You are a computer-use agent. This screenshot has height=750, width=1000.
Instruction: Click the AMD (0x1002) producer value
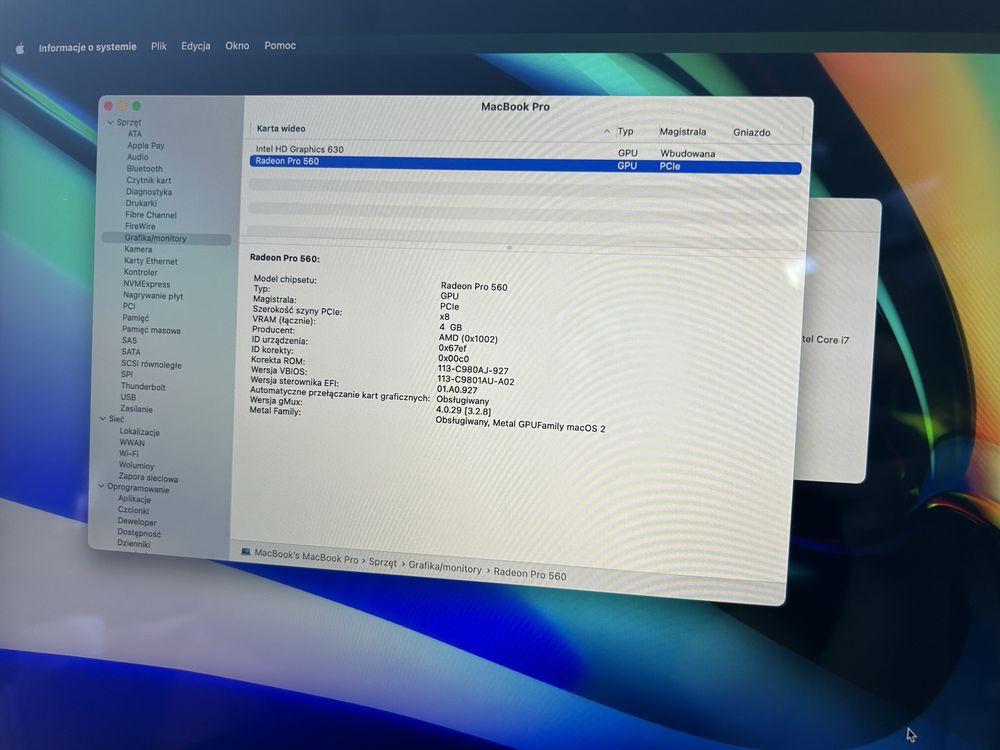tap(468, 339)
